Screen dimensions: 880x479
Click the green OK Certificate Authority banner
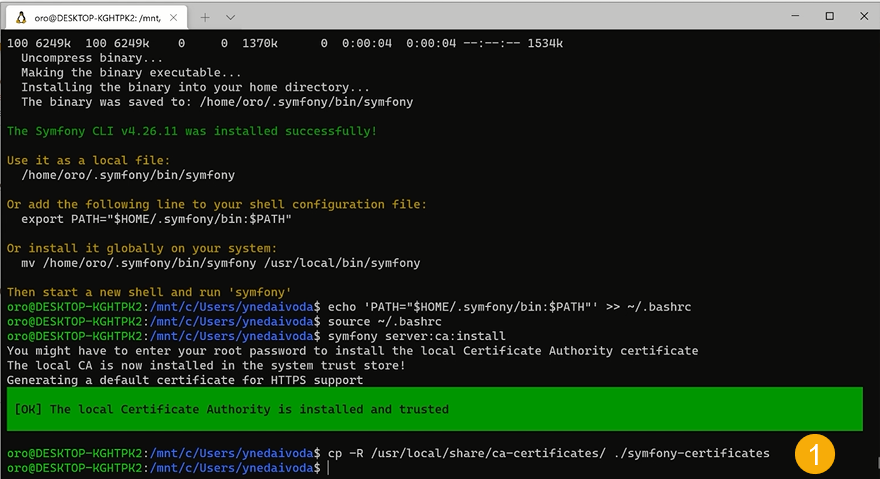pos(434,409)
